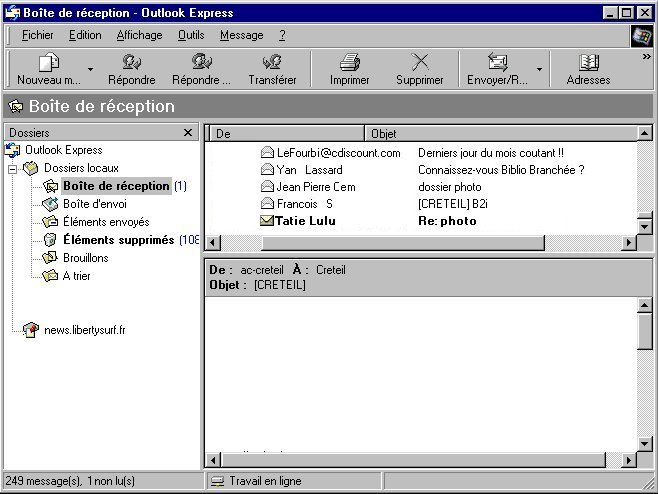Open the Nouveau message dropdown arrow
The height and width of the screenshot is (494, 658).
point(90,69)
